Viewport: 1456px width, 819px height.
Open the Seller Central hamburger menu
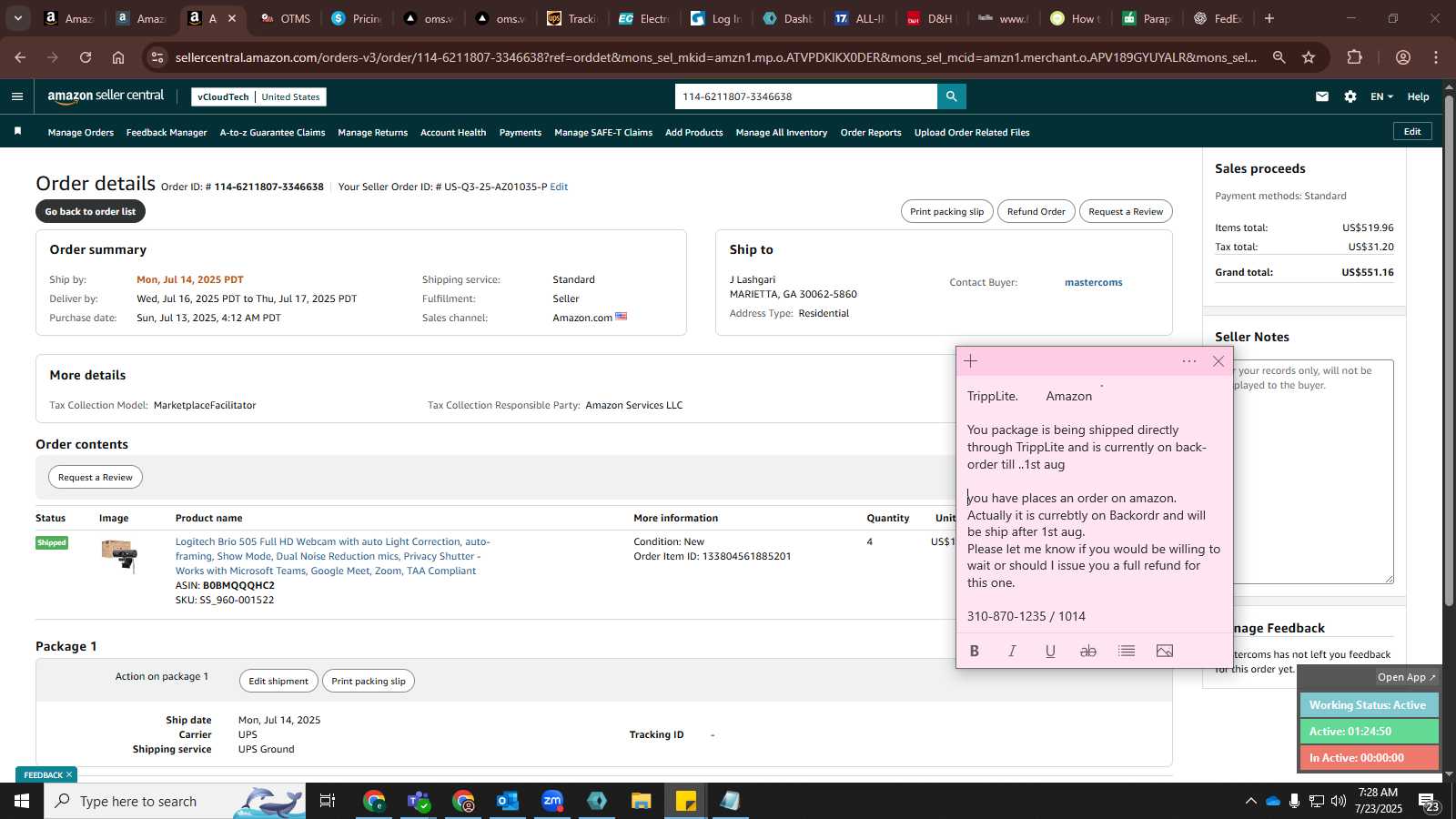click(x=17, y=96)
